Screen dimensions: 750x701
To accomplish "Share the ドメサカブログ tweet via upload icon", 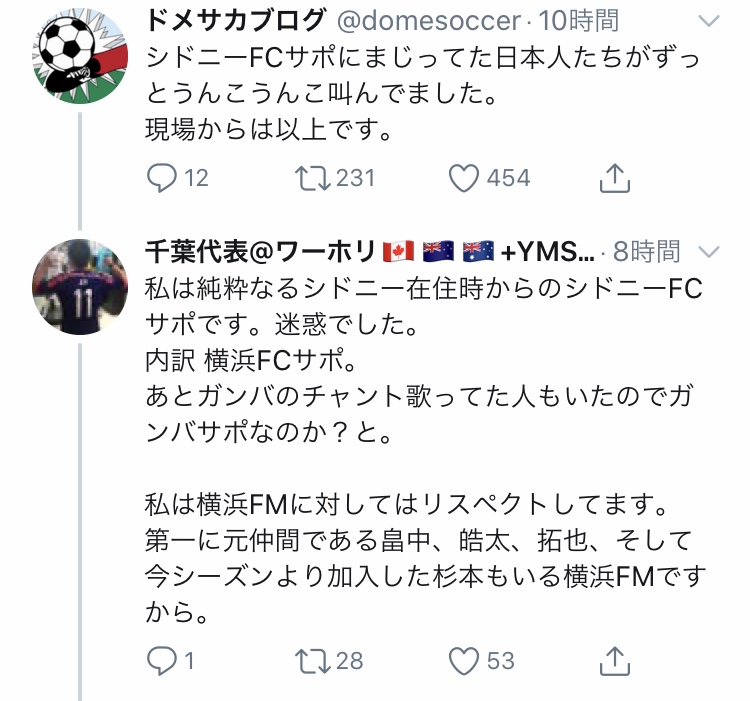I will pos(614,177).
